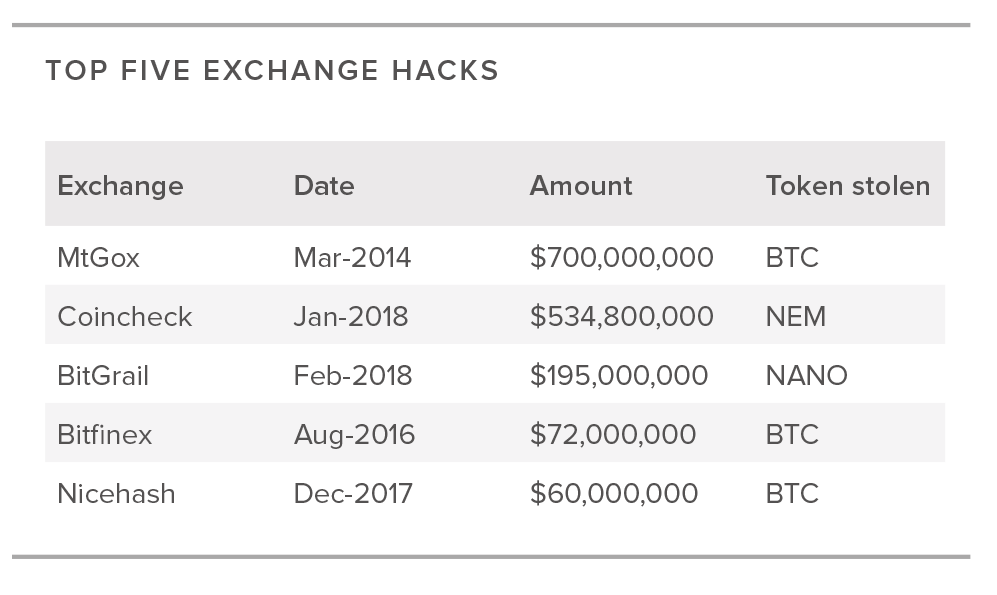Click the Dec-2017 date cell
This screenshot has height=595, width=997.
pyautogui.click(x=354, y=495)
